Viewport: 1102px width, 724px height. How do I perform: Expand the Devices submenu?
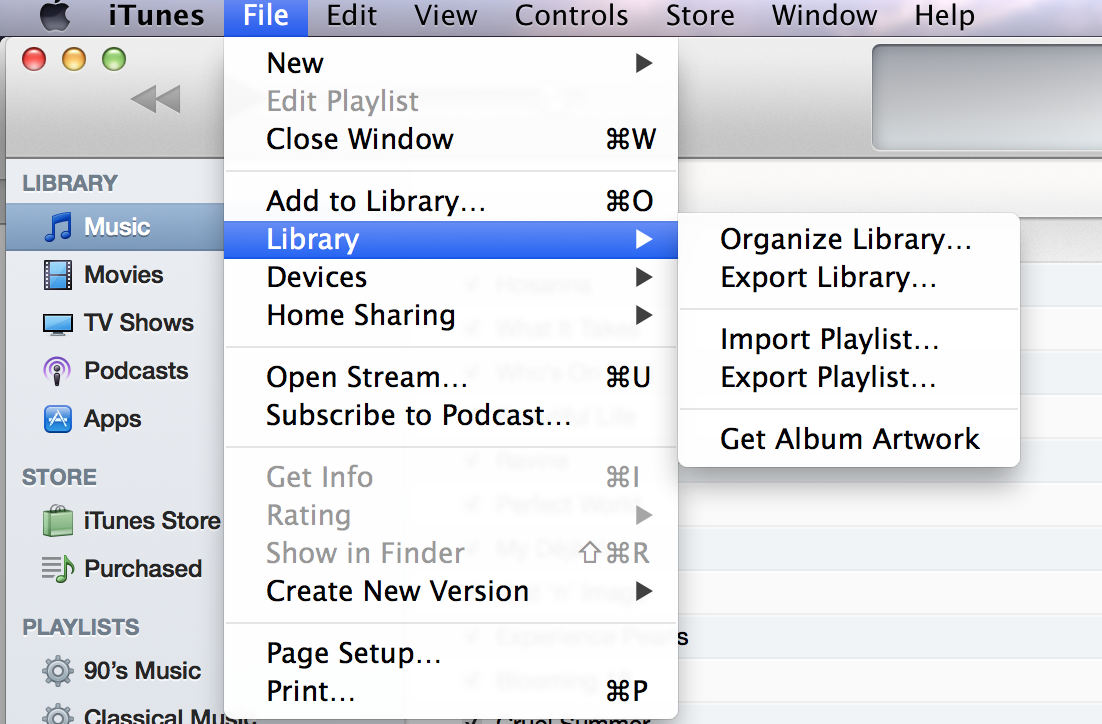coord(644,278)
